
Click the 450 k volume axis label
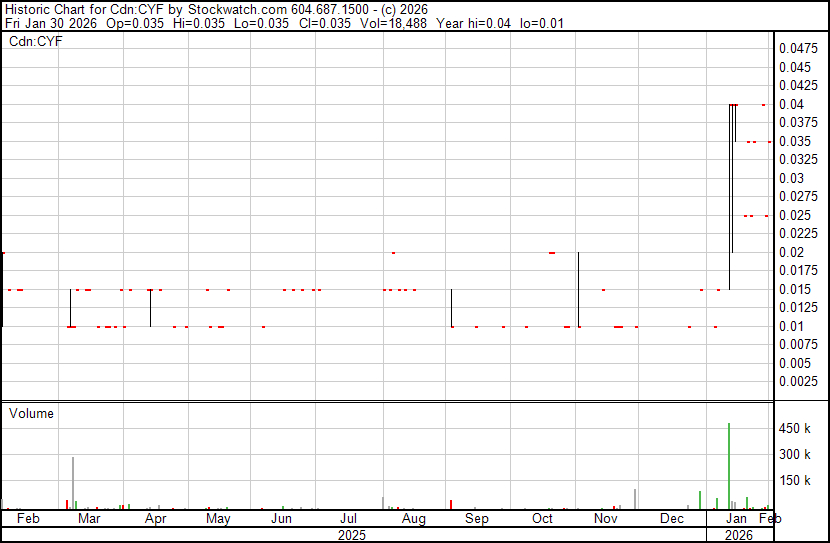click(x=794, y=428)
